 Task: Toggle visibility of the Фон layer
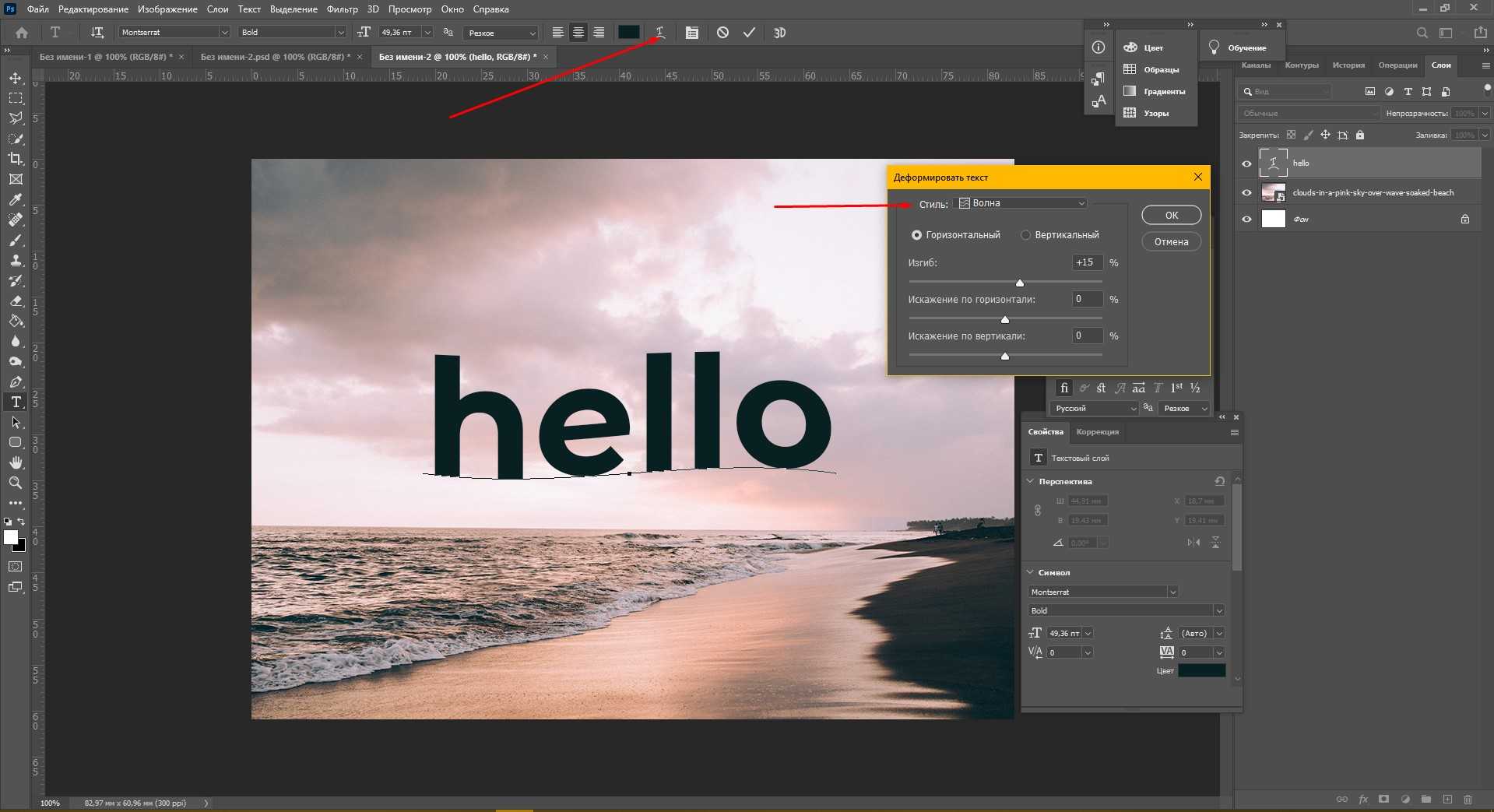pyautogui.click(x=1246, y=220)
